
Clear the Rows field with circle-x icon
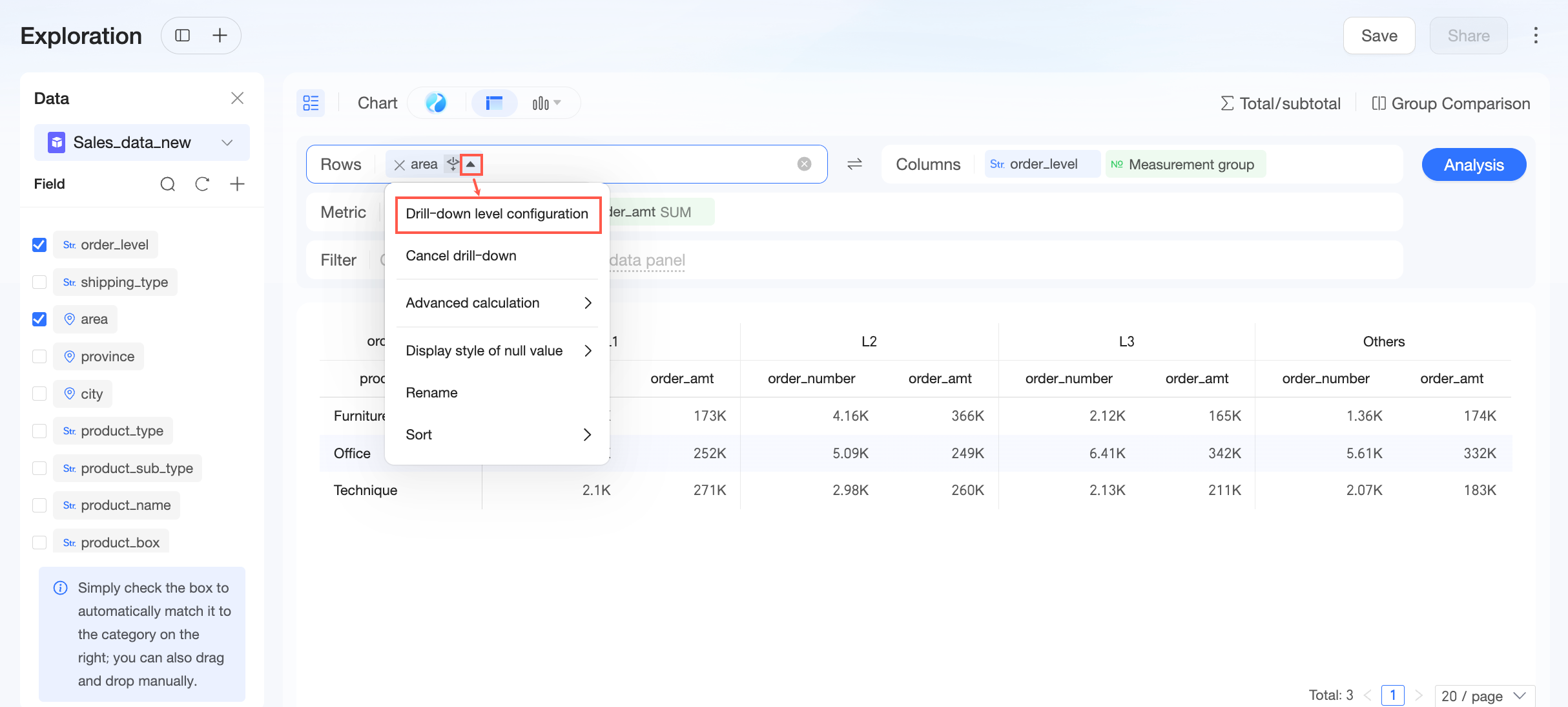pos(804,164)
